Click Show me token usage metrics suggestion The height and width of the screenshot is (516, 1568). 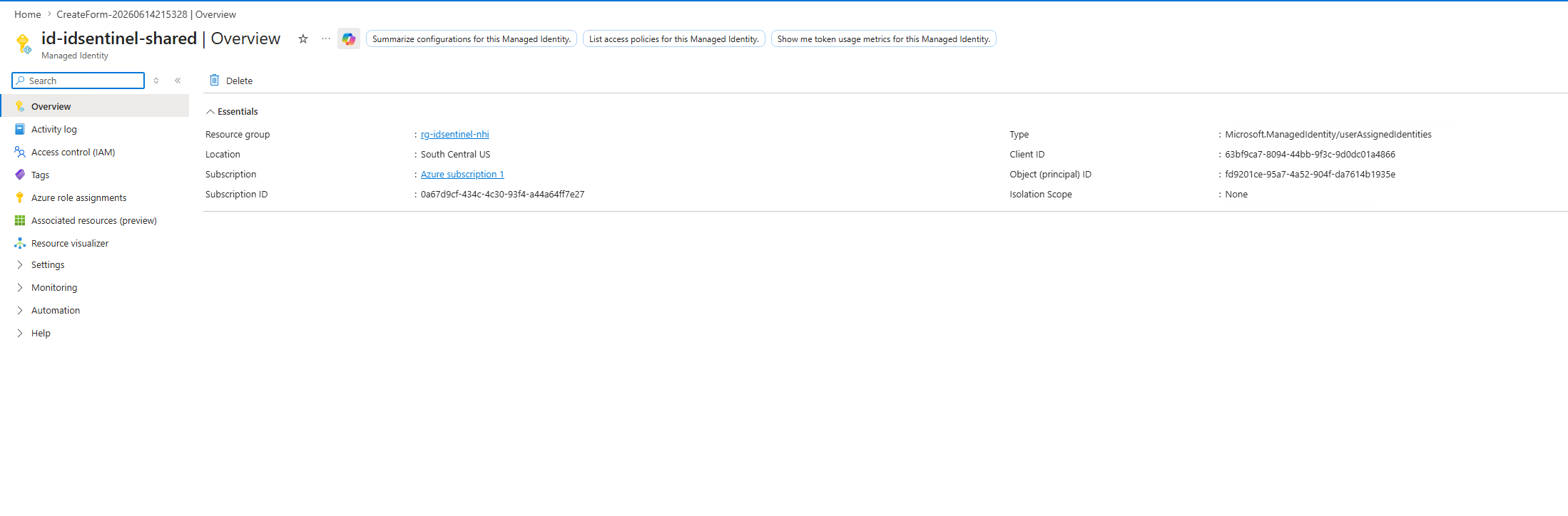pyautogui.click(x=884, y=38)
